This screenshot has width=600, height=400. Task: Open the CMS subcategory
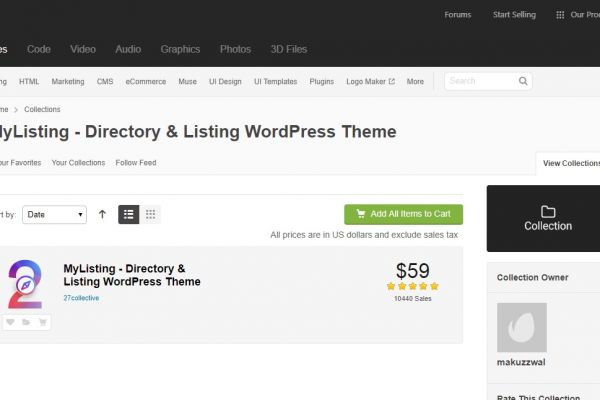pyautogui.click(x=105, y=82)
